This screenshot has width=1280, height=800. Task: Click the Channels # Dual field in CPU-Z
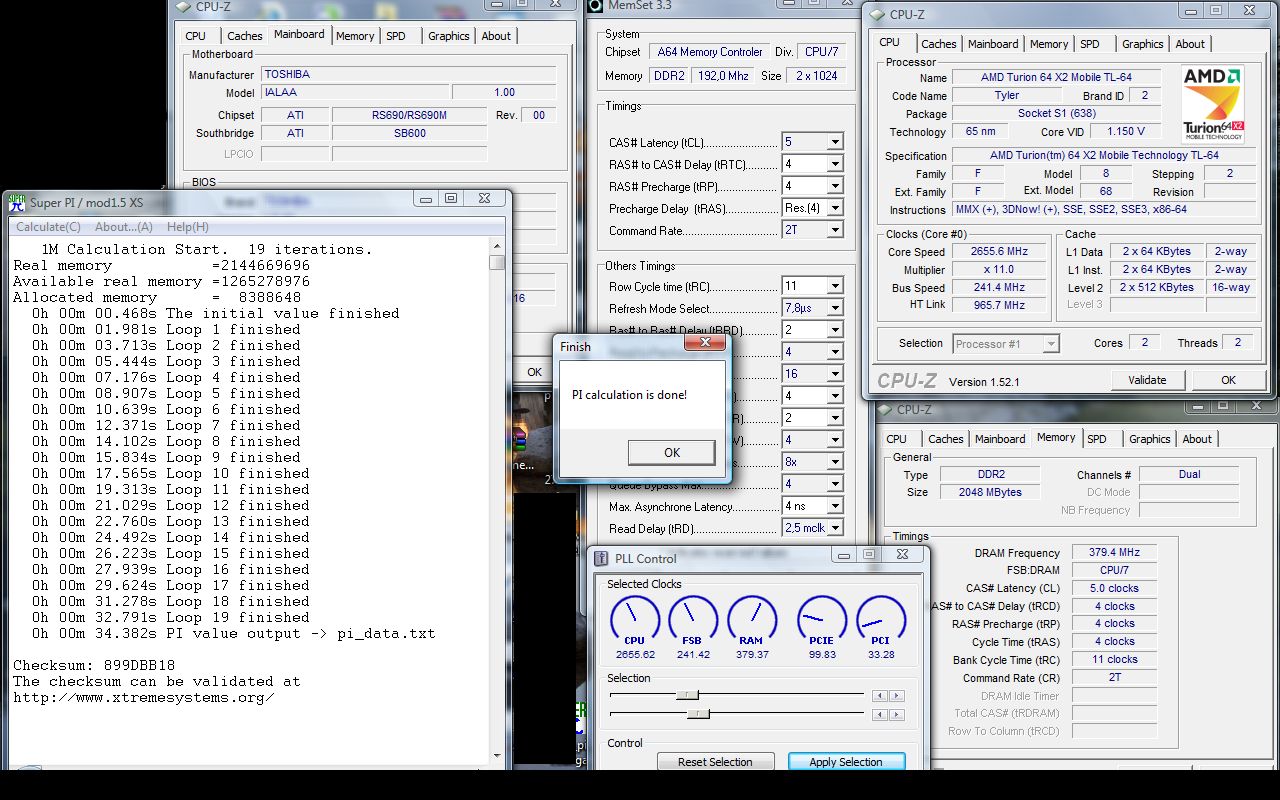click(x=1189, y=474)
